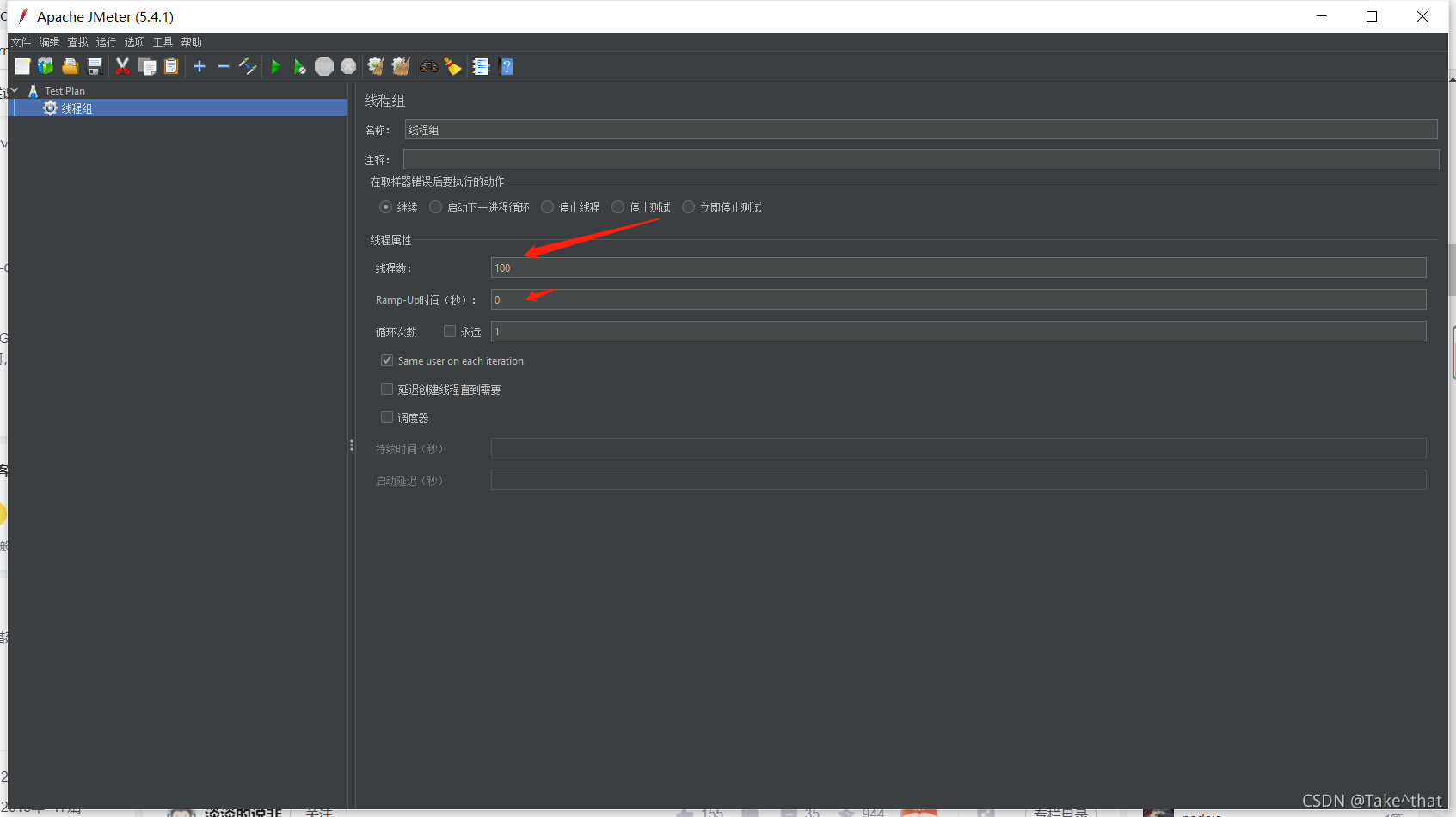Image resolution: width=1456 pixels, height=817 pixels.
Task: Click the Stop sign icon
Action: (x=324, y=66)
